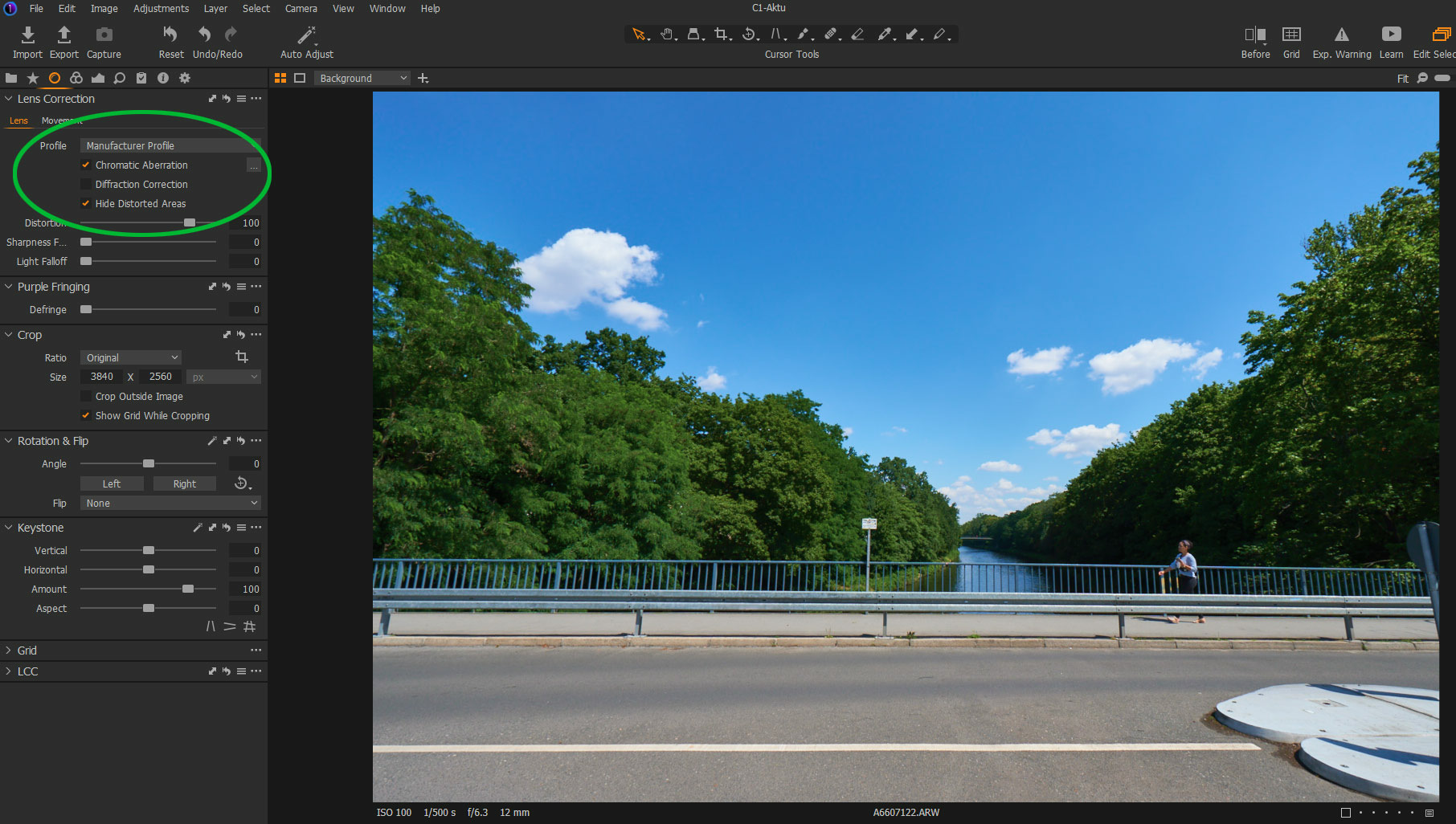Image resolution: width=1456 pixels, height=824 pixels.
Task: Enable Crop Outside Image checkbox
Action: click(86, 397)
